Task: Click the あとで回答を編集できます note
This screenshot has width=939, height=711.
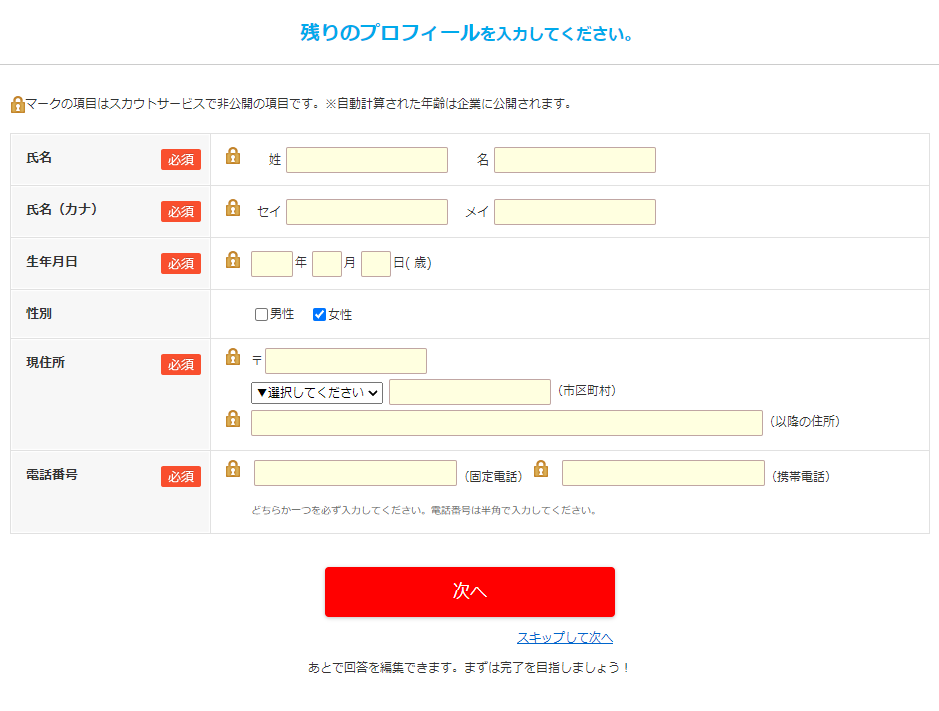Action: point(469,667)
